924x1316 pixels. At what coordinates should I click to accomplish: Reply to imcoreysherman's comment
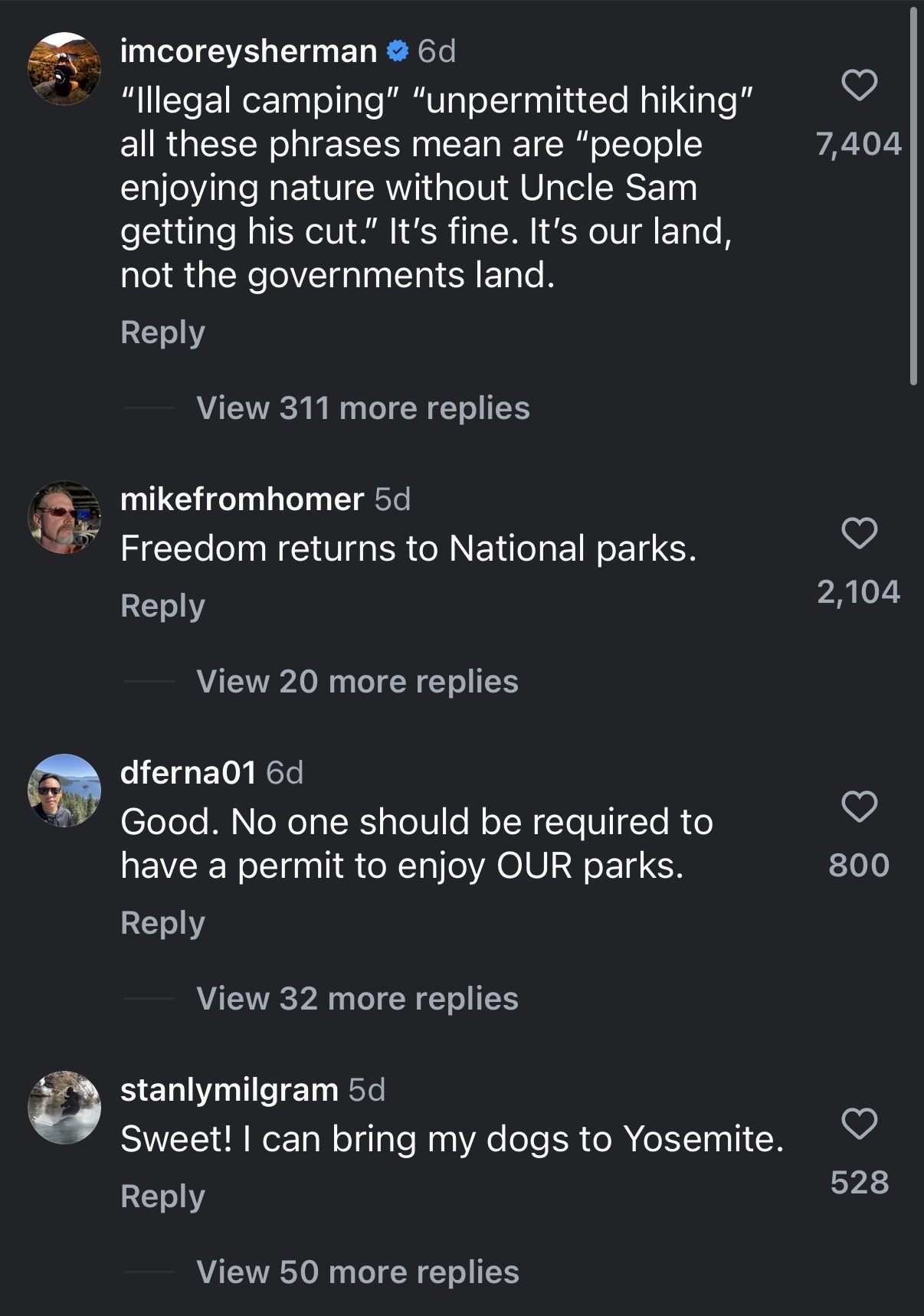pos(162,332)
